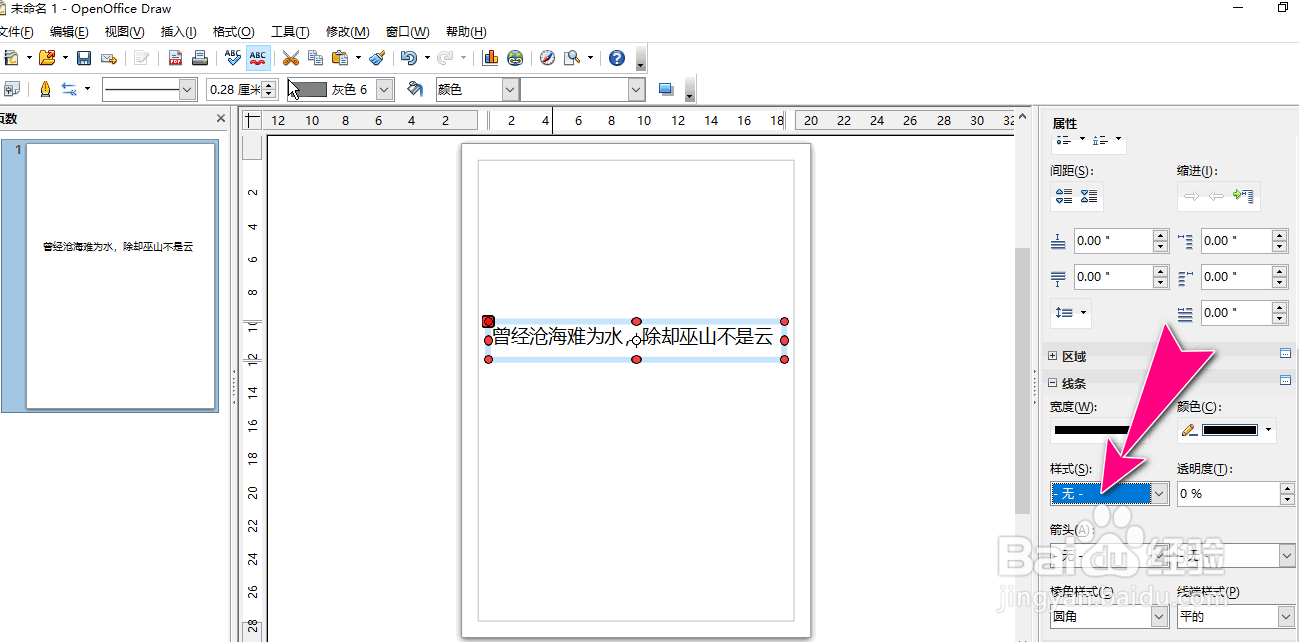Print the document directly
The image size is (1299, 642).
point(200,58)
